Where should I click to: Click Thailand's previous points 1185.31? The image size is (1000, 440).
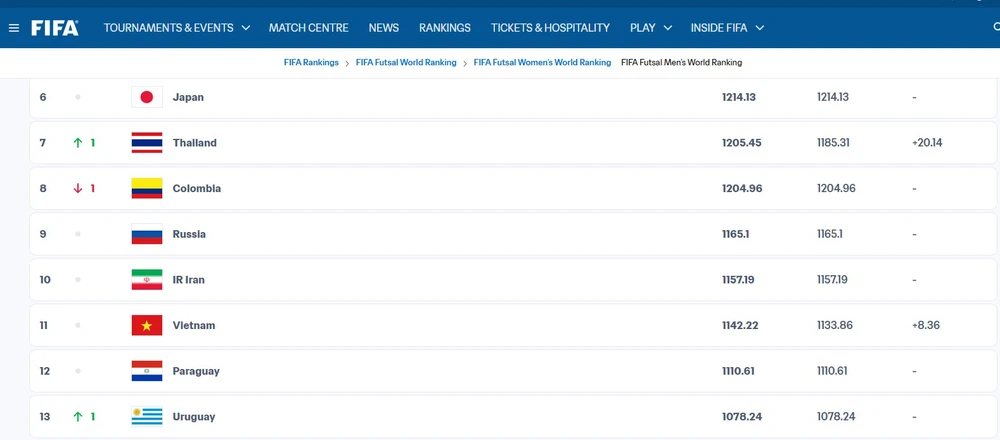tap(833, 143)
